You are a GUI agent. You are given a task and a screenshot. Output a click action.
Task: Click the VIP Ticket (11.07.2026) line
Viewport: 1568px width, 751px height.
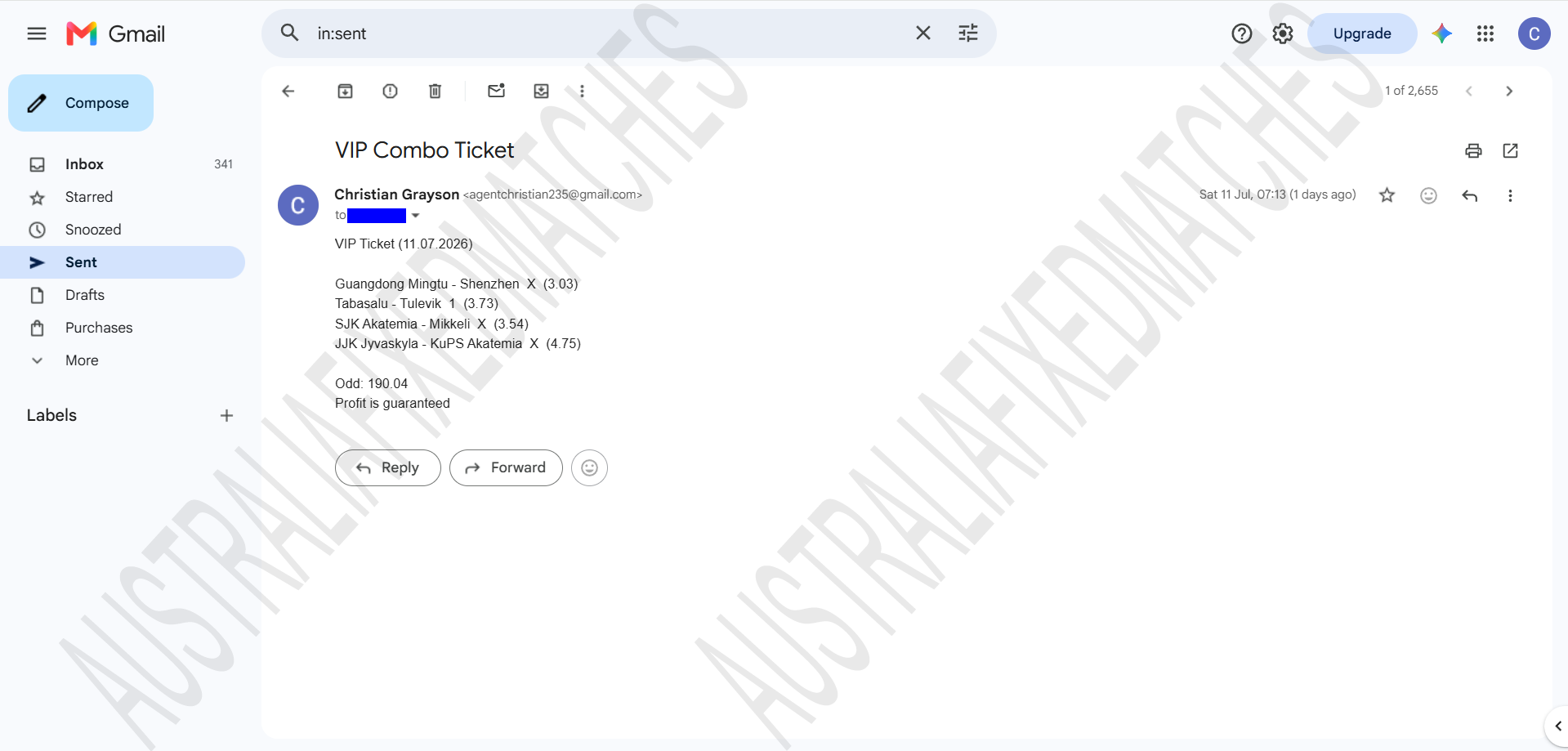click(x=404, y=244)
